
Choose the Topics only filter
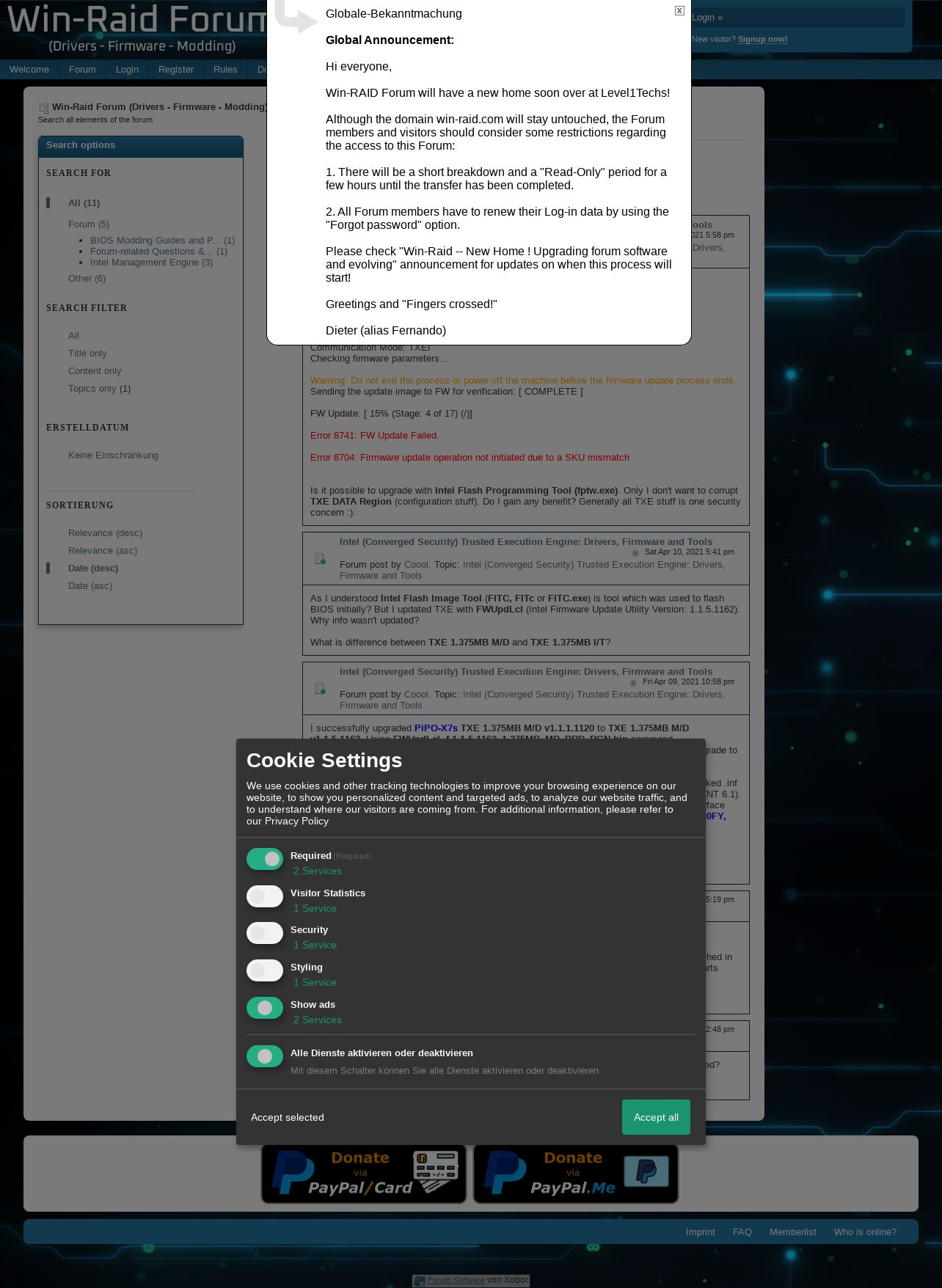tap(92, 388)
